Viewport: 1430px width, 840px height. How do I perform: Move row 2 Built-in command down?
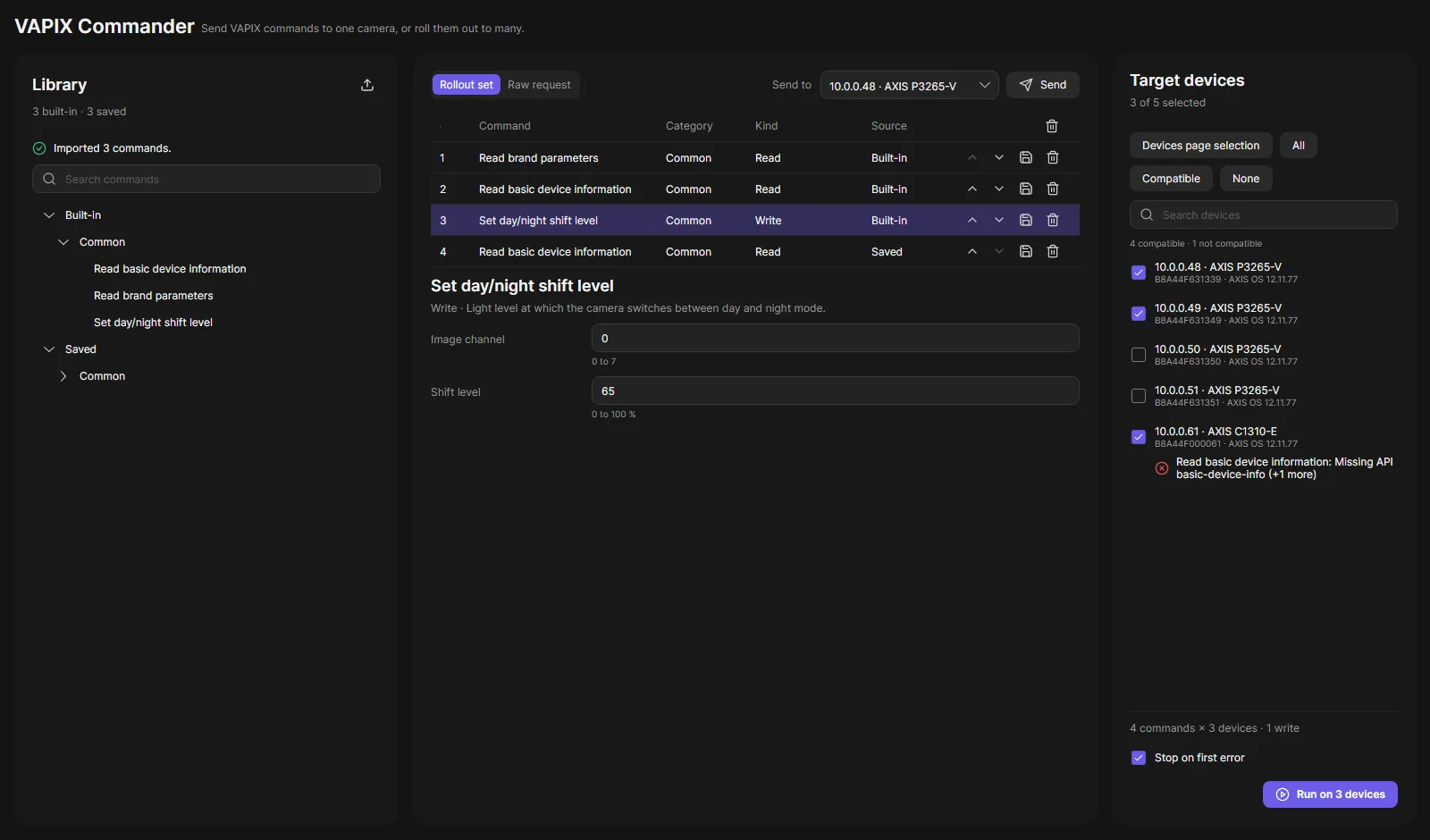pyautogui.click(x=999, y=189)
